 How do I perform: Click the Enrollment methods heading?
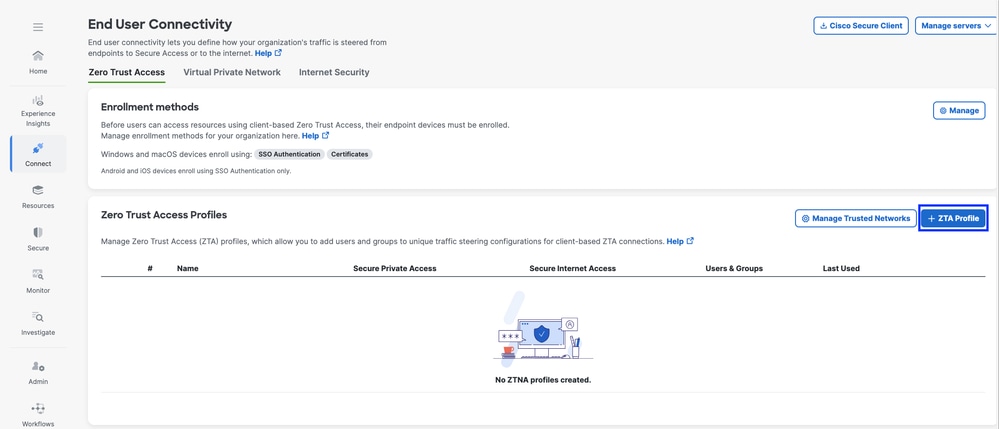pos(150,107)
